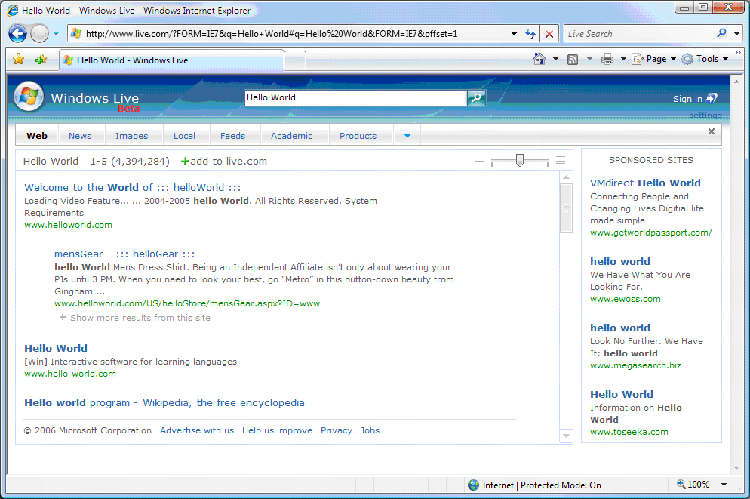
Task: Click the Home page icon
Action: point(540,59)
